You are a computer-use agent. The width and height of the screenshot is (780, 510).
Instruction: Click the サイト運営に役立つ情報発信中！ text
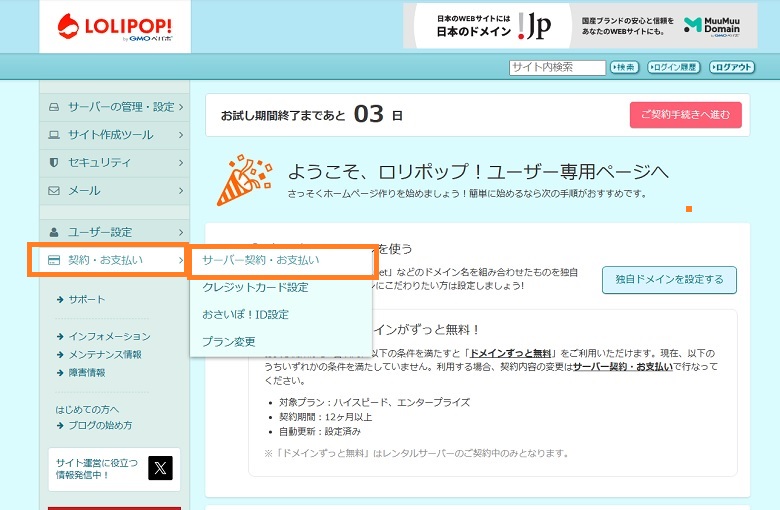pyautogui.click(x=97, y=469)
